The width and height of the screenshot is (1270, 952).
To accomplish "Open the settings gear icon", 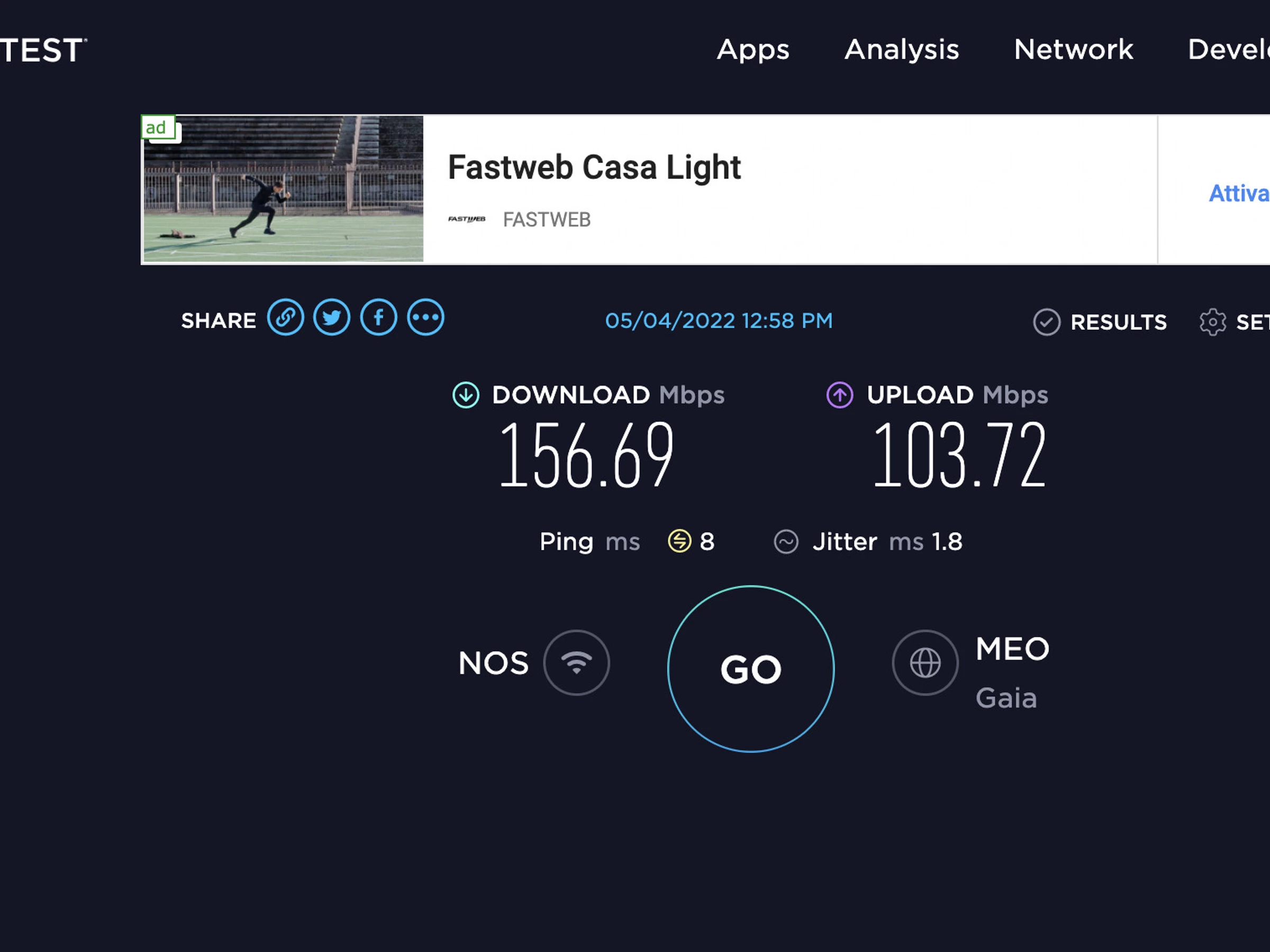I will click(1213, 322).
